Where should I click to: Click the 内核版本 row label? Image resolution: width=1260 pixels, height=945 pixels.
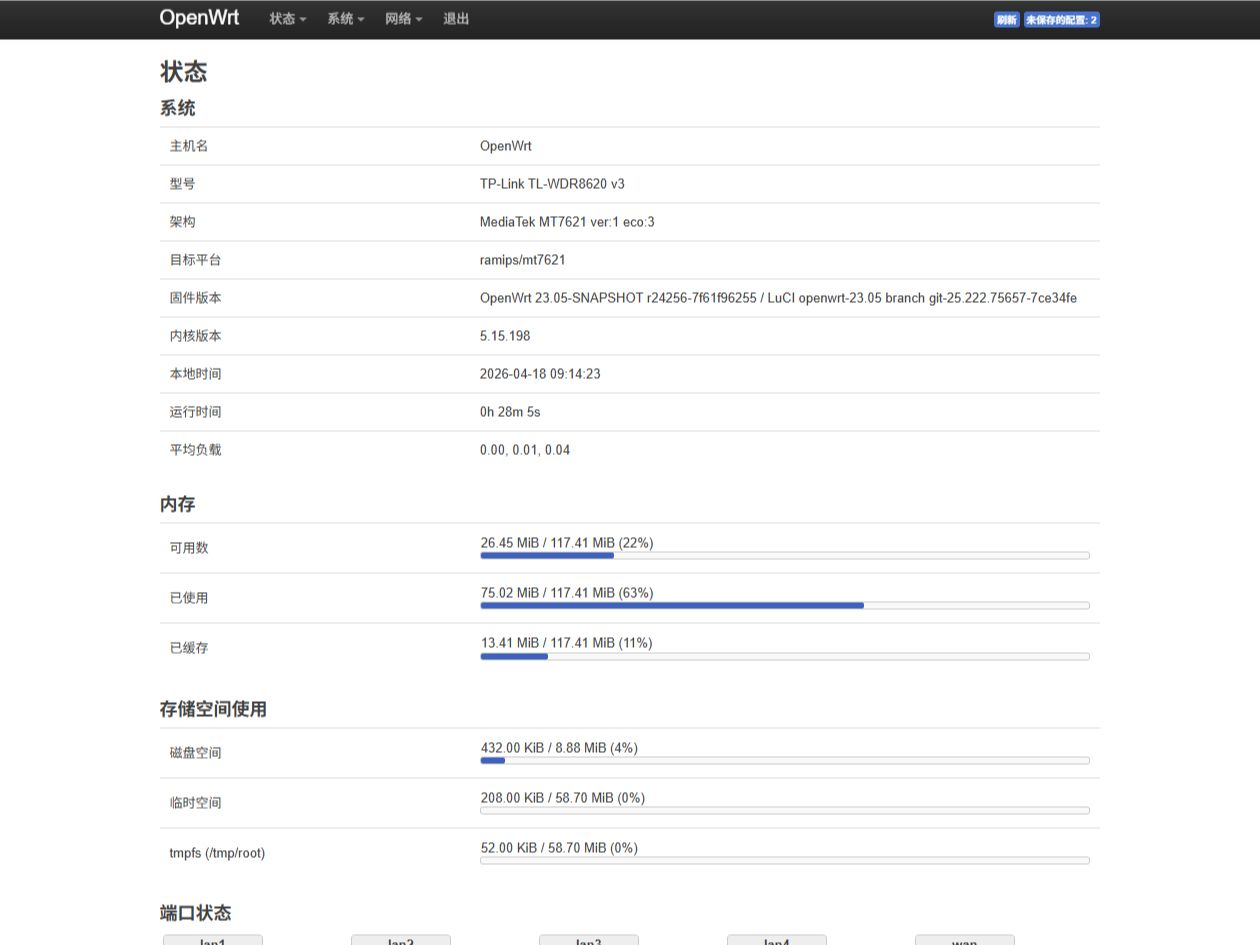click(196, 336)
